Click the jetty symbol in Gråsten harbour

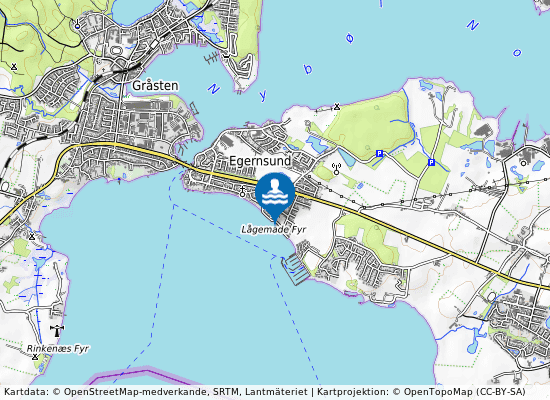point(211,58)
